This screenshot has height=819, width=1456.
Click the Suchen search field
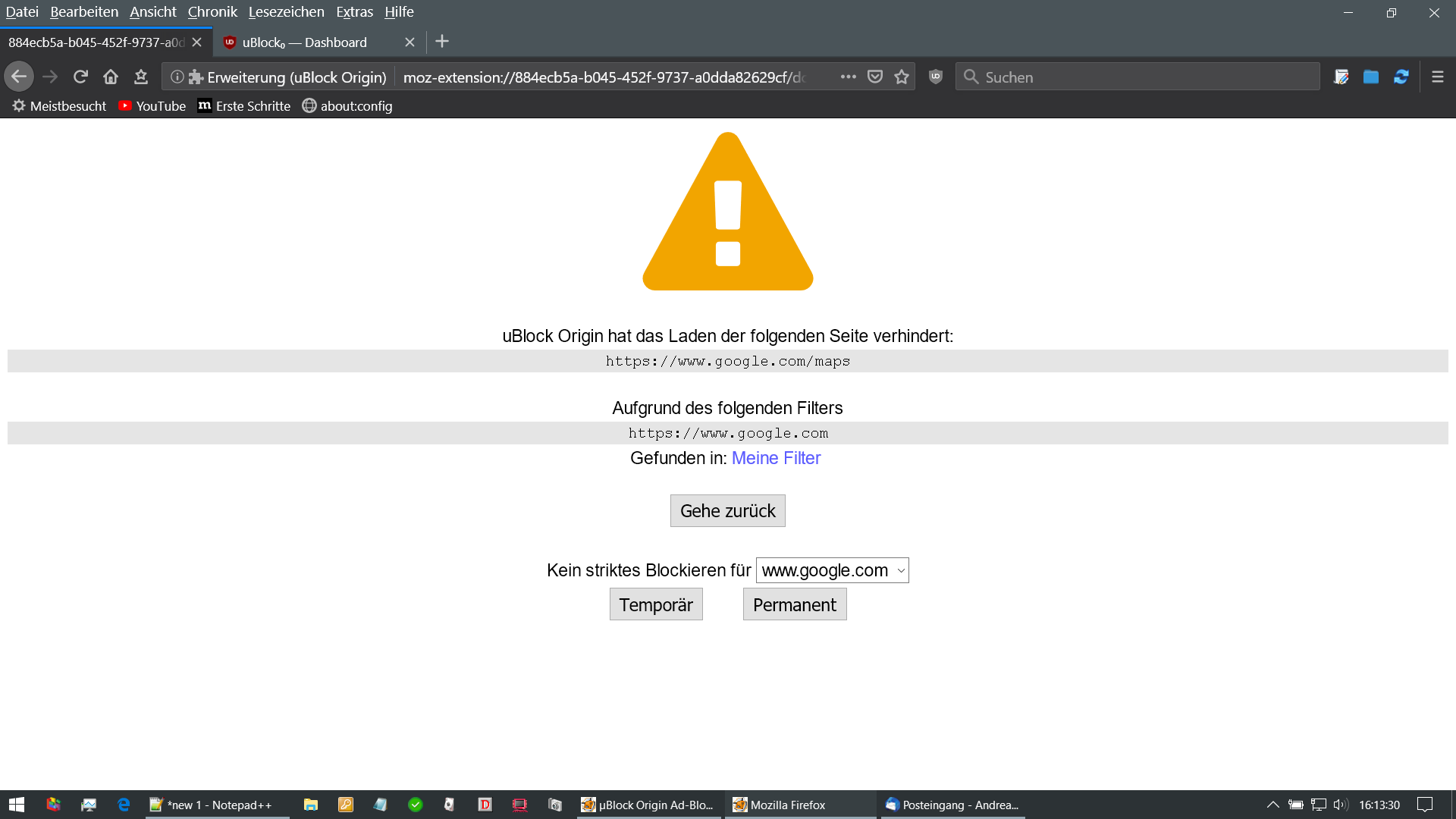[x=1137, y=77]
